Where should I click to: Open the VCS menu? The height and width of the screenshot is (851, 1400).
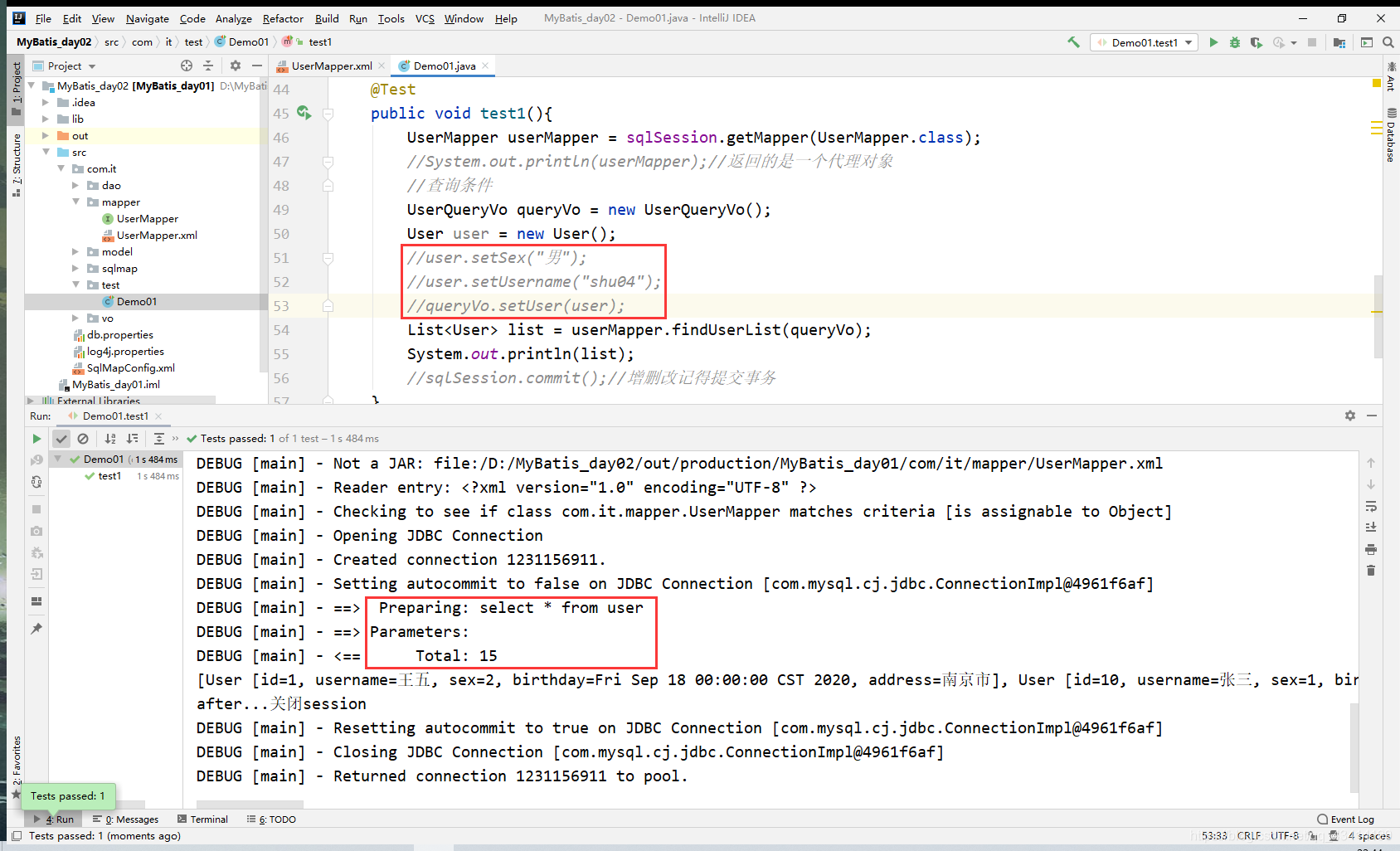(425, 18)
